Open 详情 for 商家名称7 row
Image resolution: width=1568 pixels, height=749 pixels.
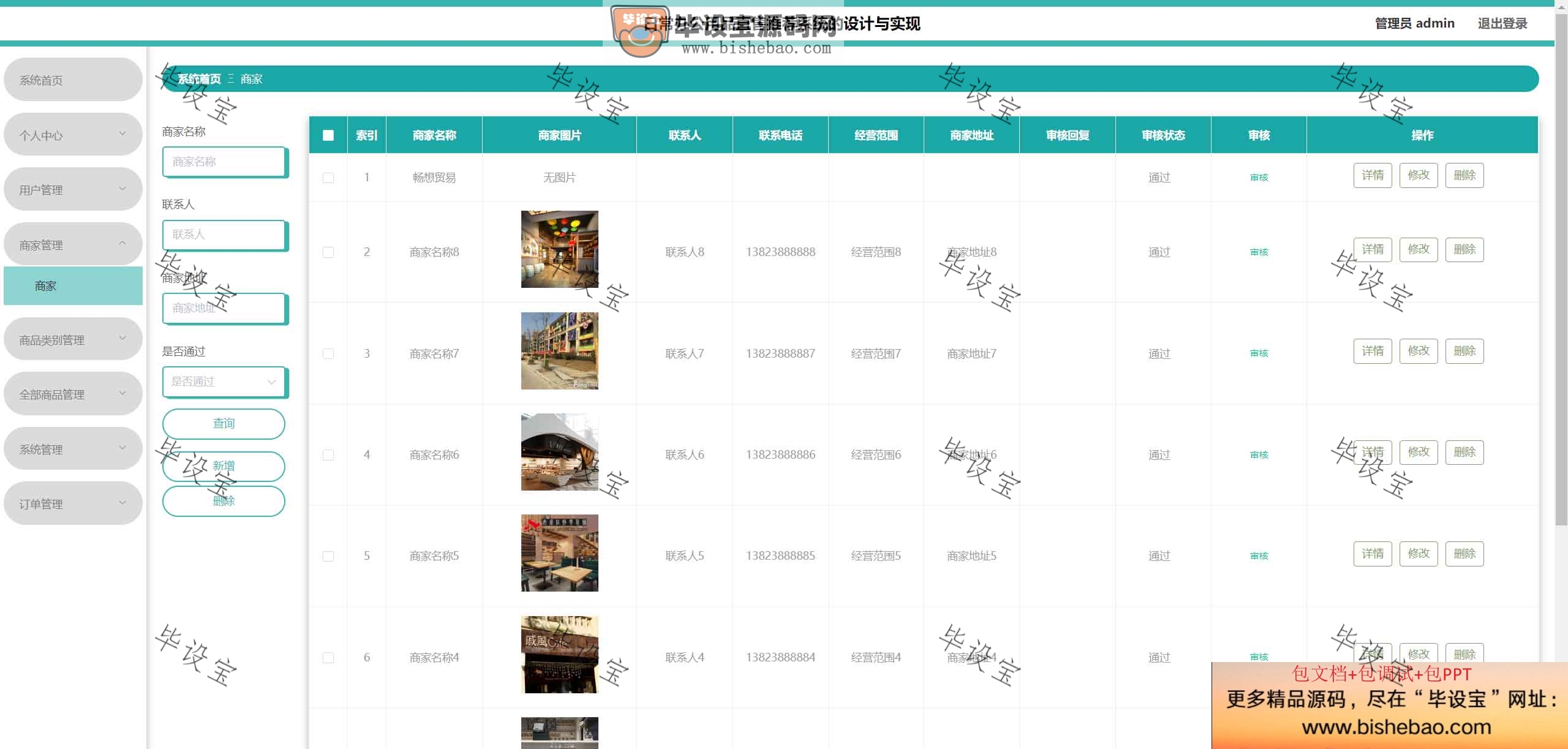(1373, 351)
